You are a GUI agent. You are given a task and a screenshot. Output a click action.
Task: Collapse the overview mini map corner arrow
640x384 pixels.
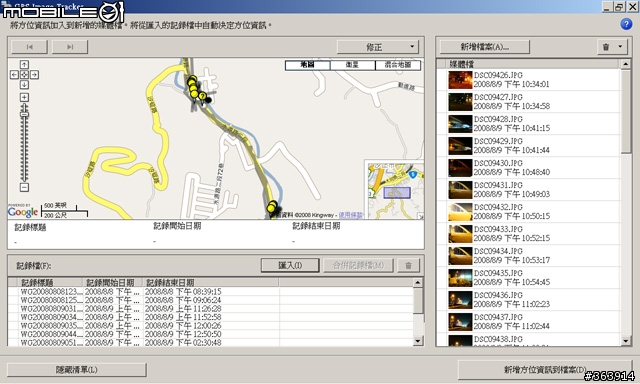420,216
